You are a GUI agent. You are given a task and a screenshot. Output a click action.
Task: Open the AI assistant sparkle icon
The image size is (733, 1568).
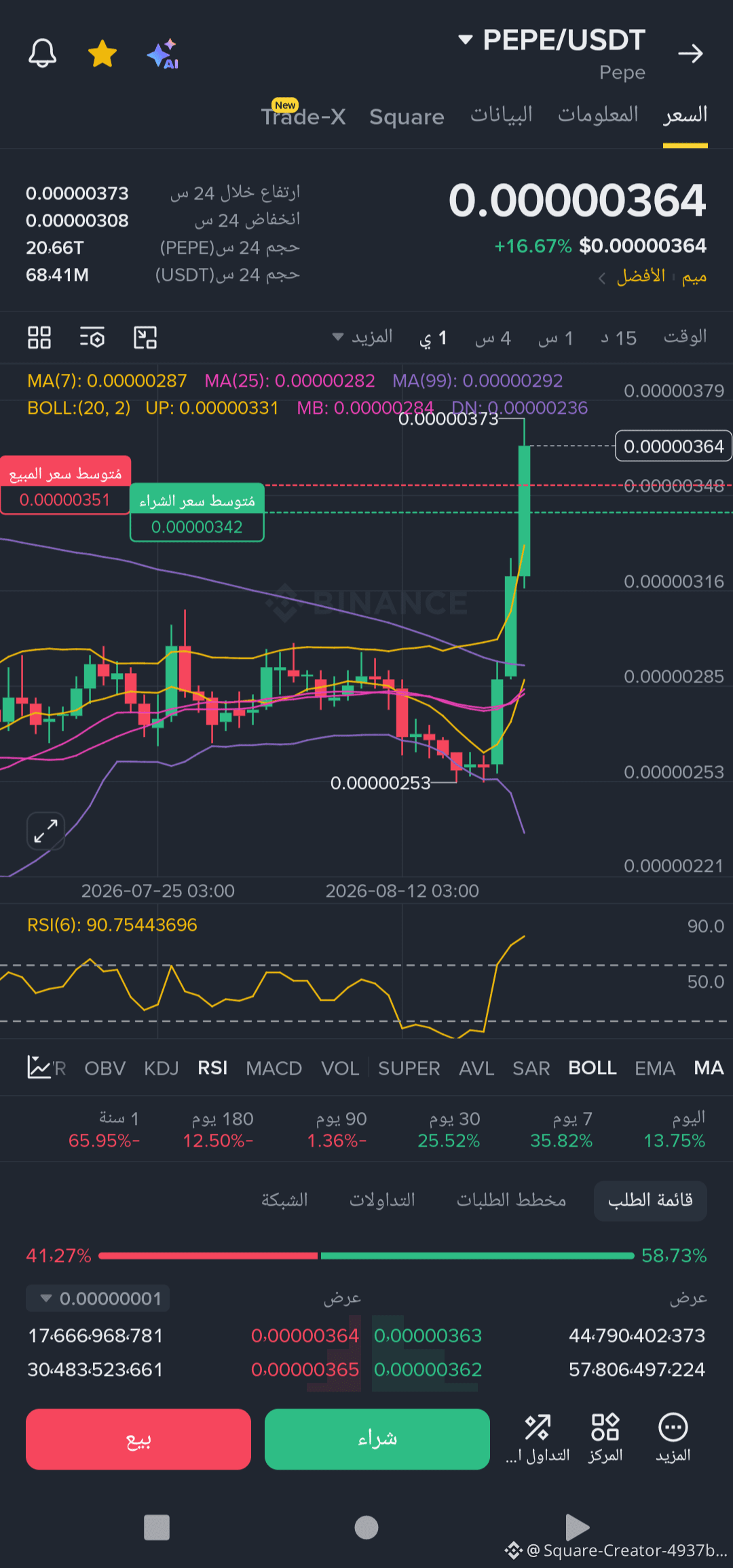[163, 53]
